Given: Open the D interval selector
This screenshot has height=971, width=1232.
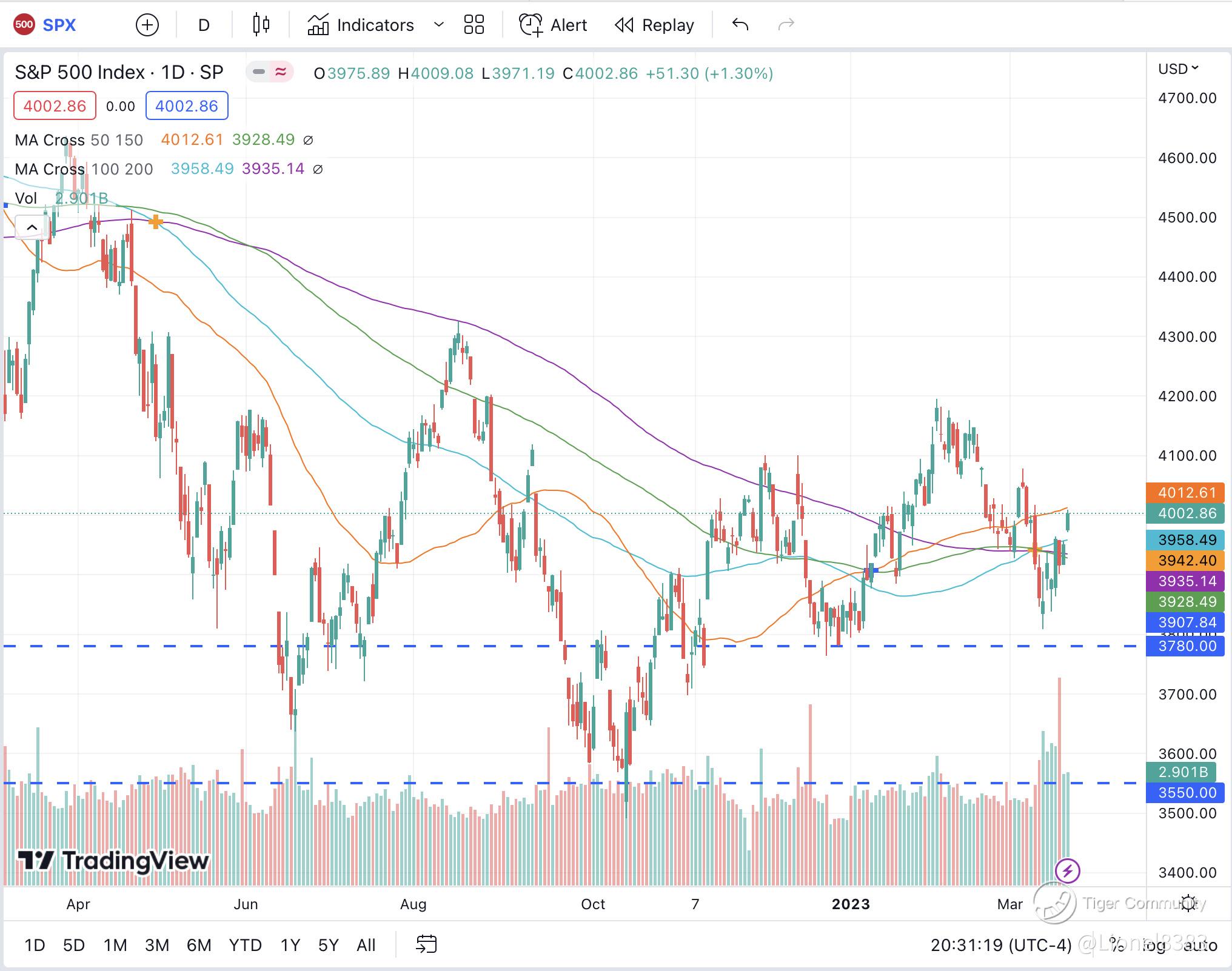Looking at the screenshot, I should (x=204, y=25).
